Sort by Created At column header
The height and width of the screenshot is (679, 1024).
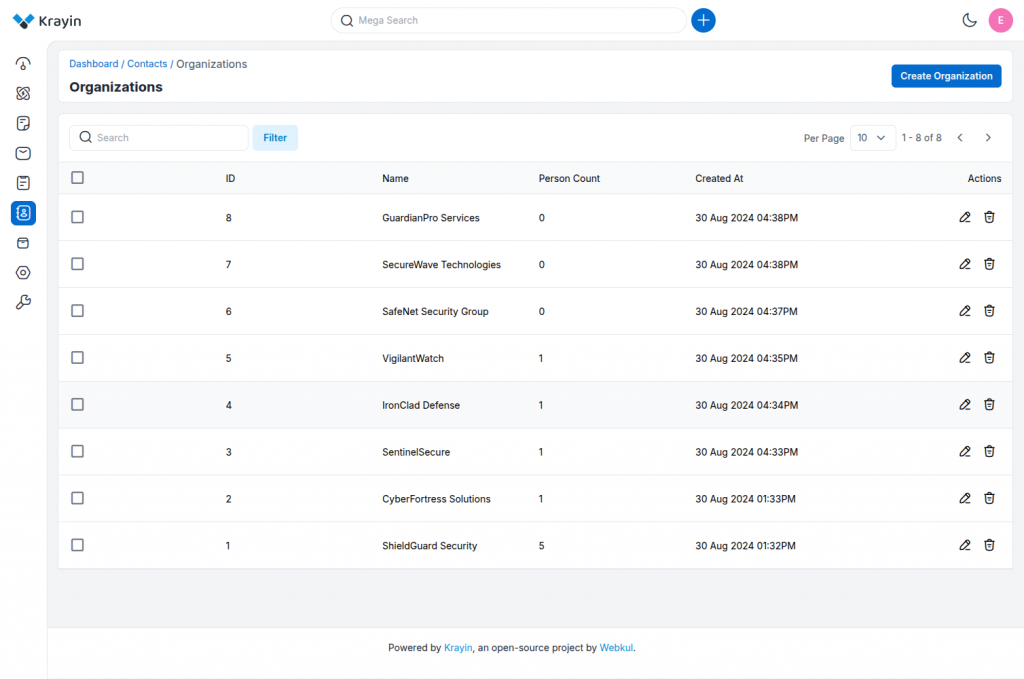tap(719, 178)
